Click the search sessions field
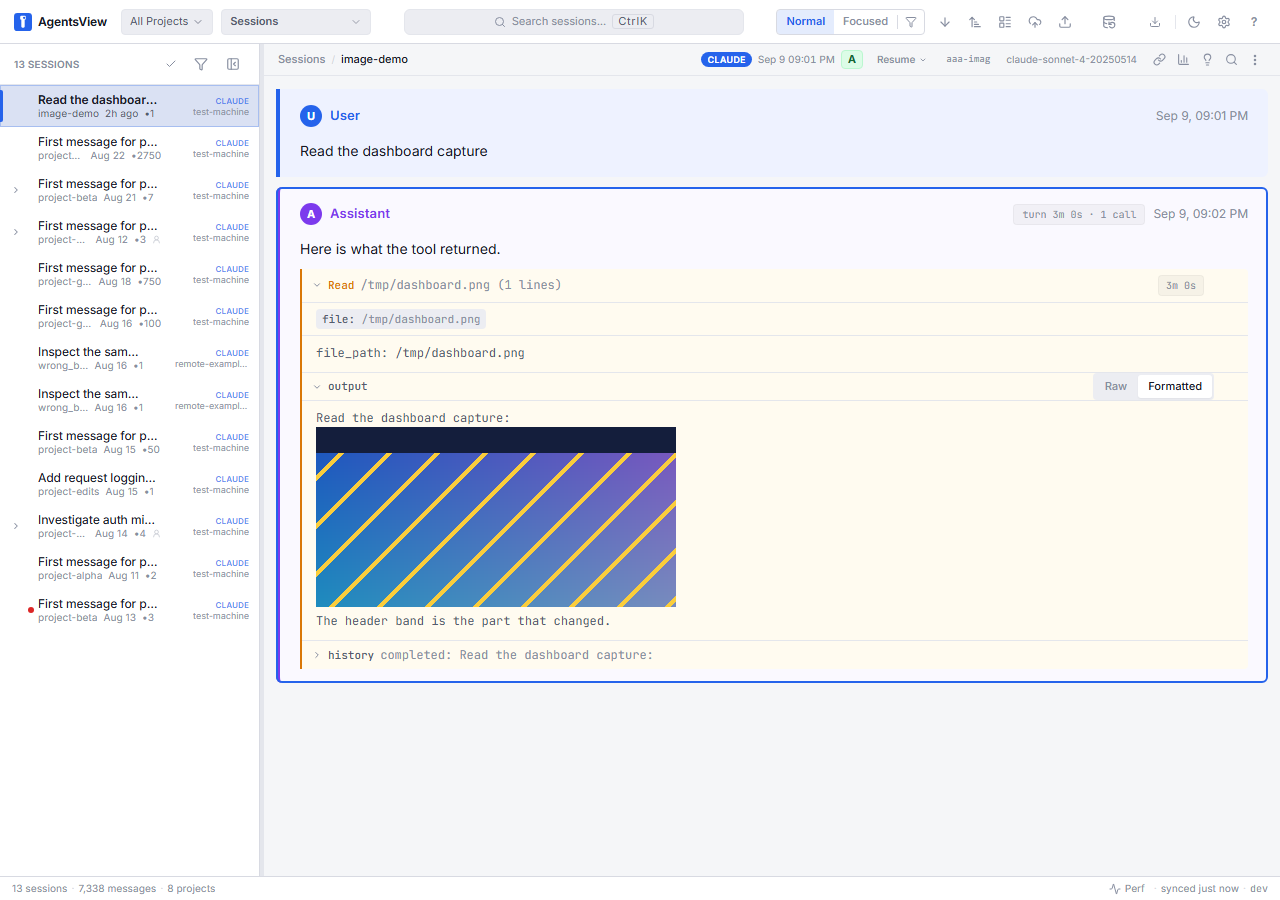This screenshot has width=1280, height=900. (574, 21)
